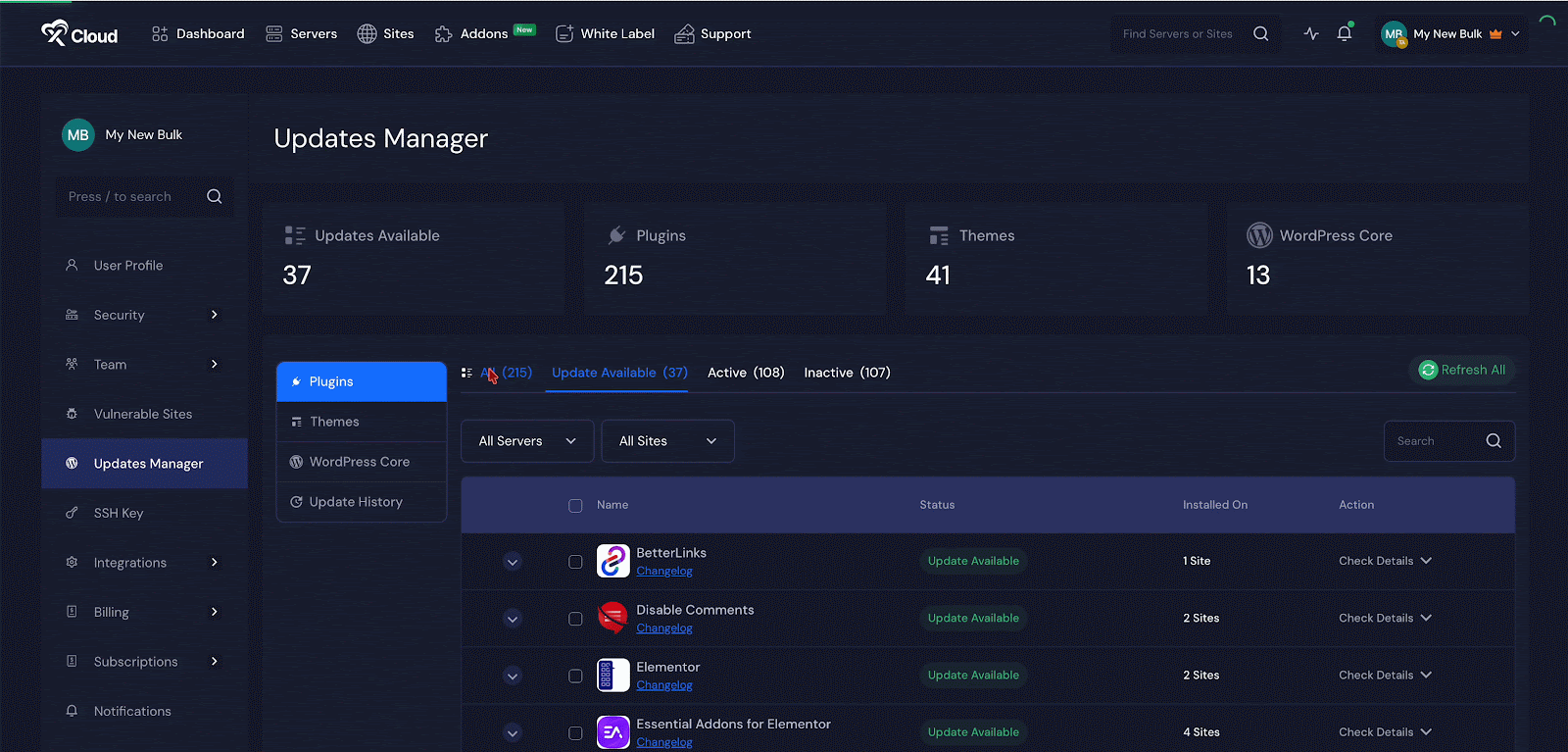Tick the select-all checkbox in table header
The width and height of the screenshot is (1568, 752).
(x=575, y=506)
